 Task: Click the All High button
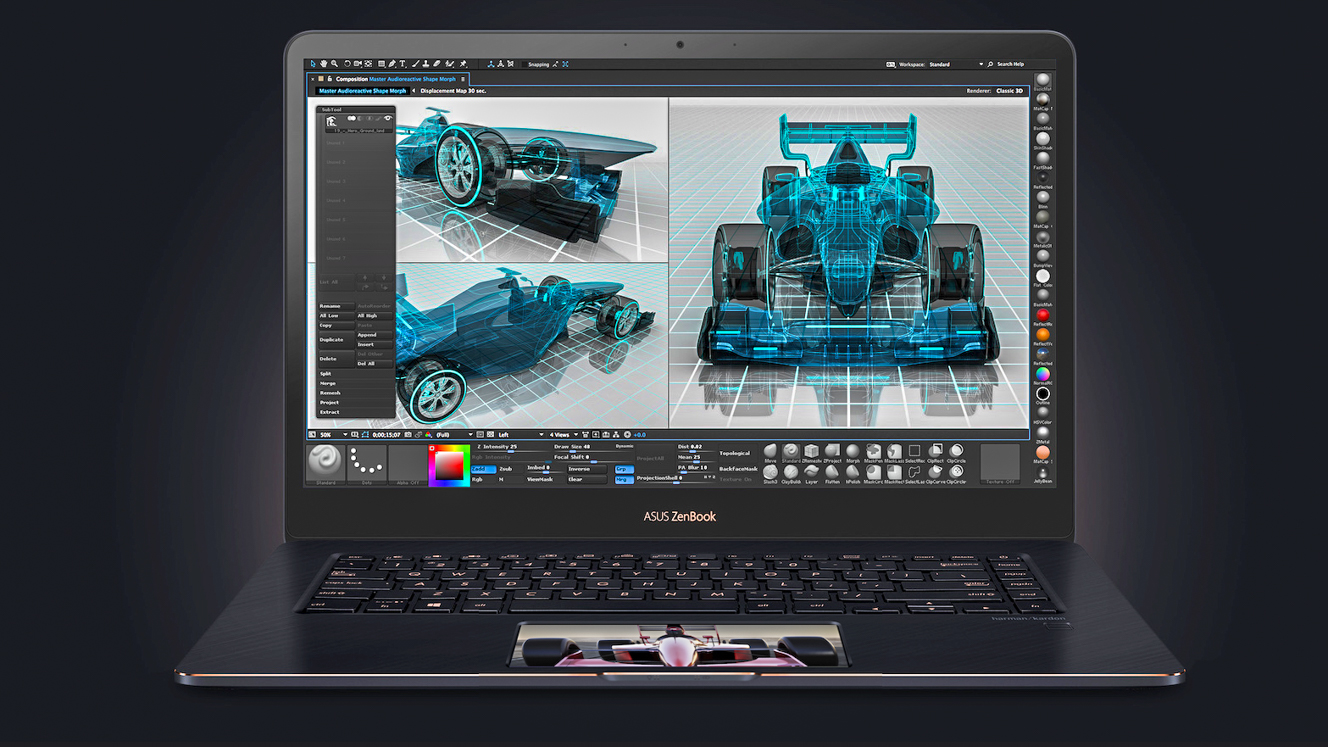tap(374, 316)
